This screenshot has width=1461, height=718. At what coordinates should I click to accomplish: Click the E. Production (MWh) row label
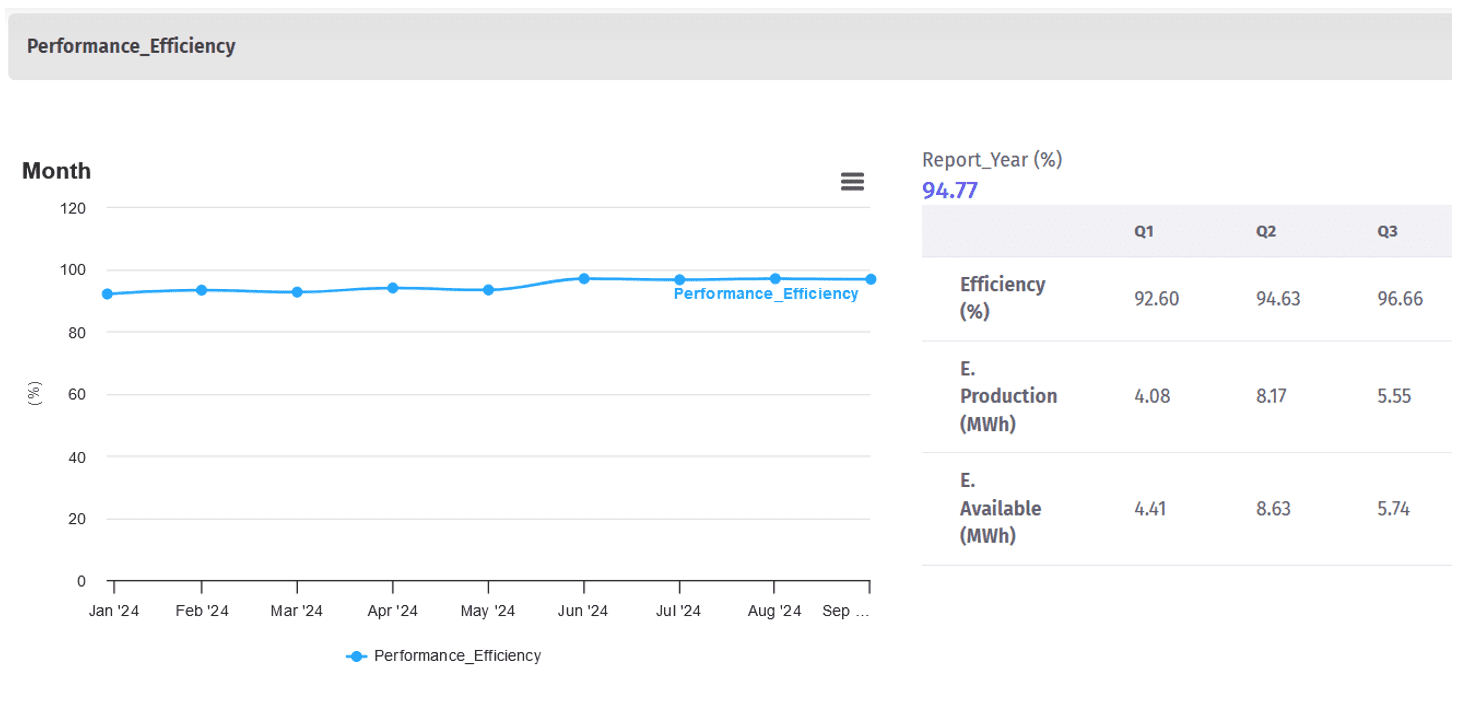(1008, 396)
